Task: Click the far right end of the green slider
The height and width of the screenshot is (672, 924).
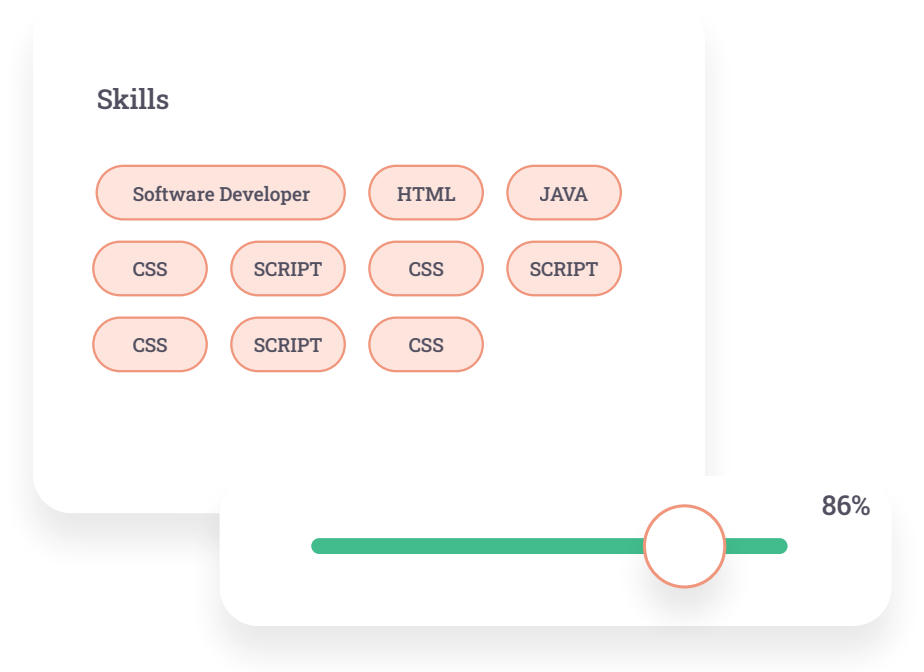Action: pyautogui.click(x=781, y=546)
